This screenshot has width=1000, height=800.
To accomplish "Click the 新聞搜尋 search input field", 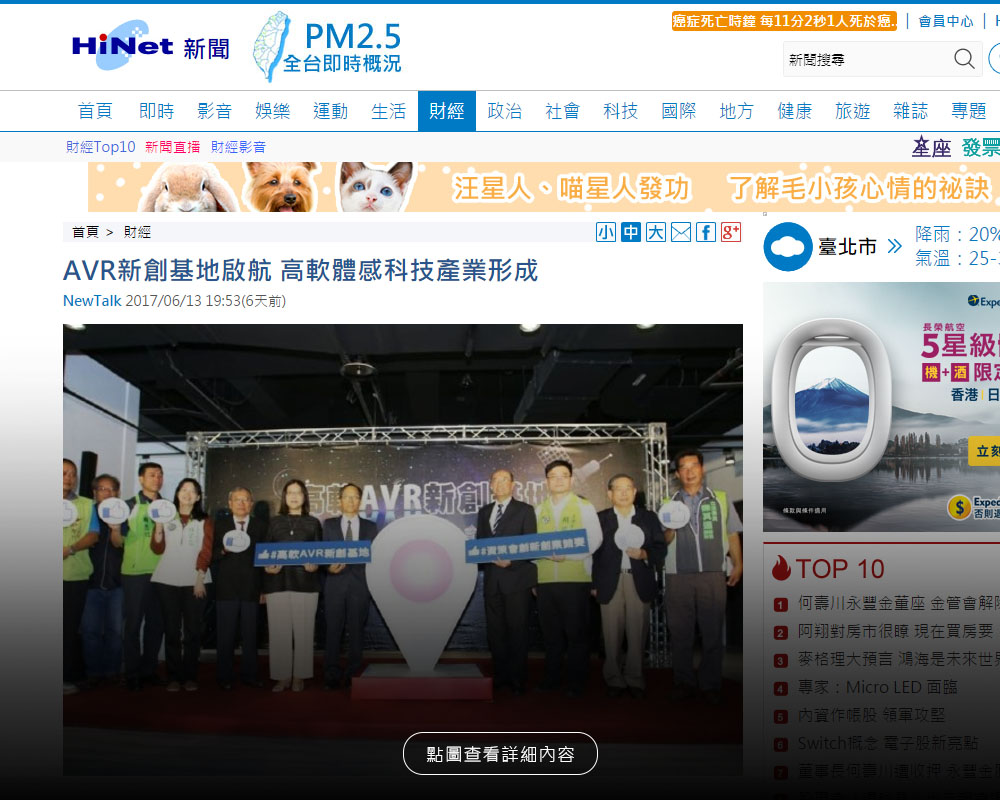I will (865, 60).
